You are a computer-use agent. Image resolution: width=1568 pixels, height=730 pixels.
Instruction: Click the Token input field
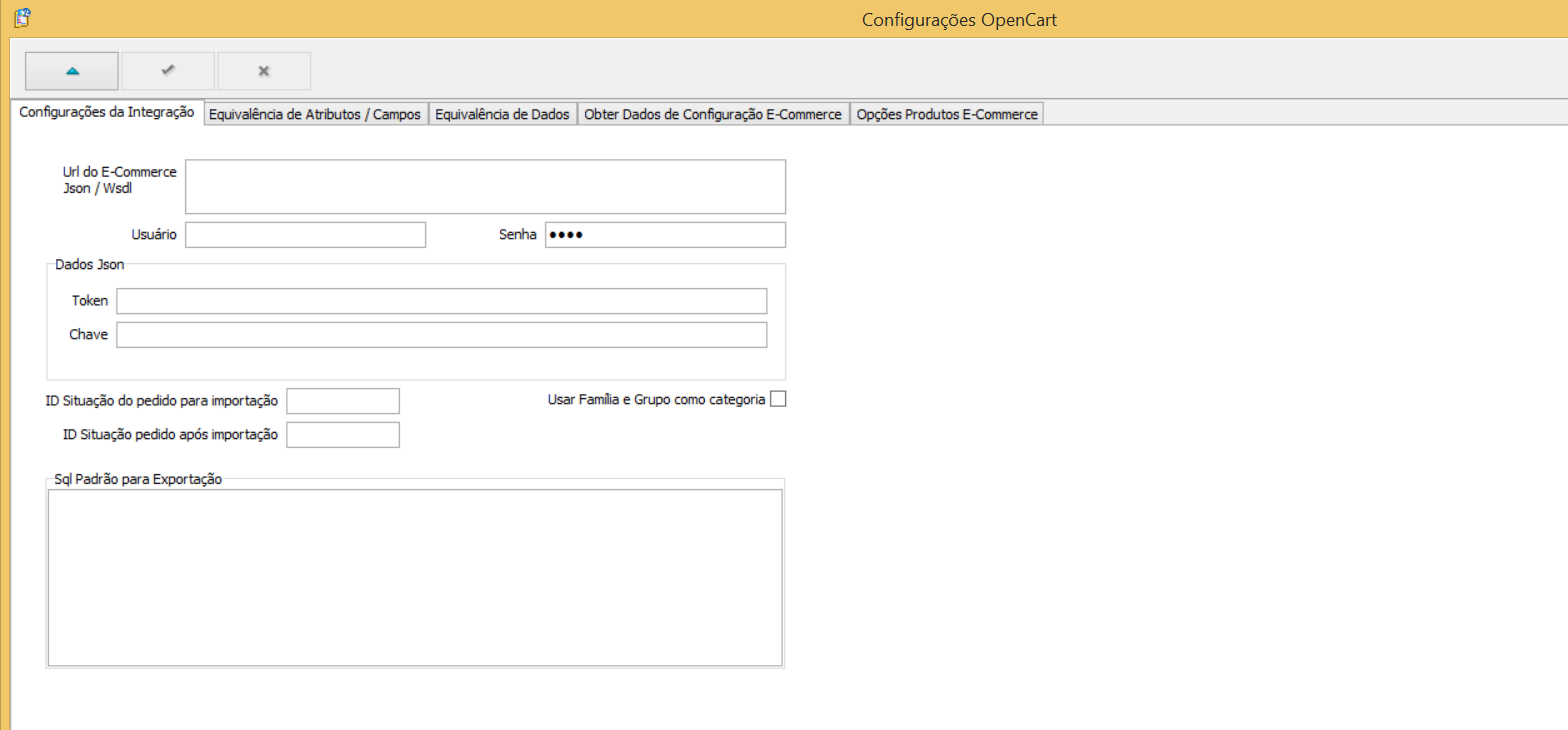[442, 301]
